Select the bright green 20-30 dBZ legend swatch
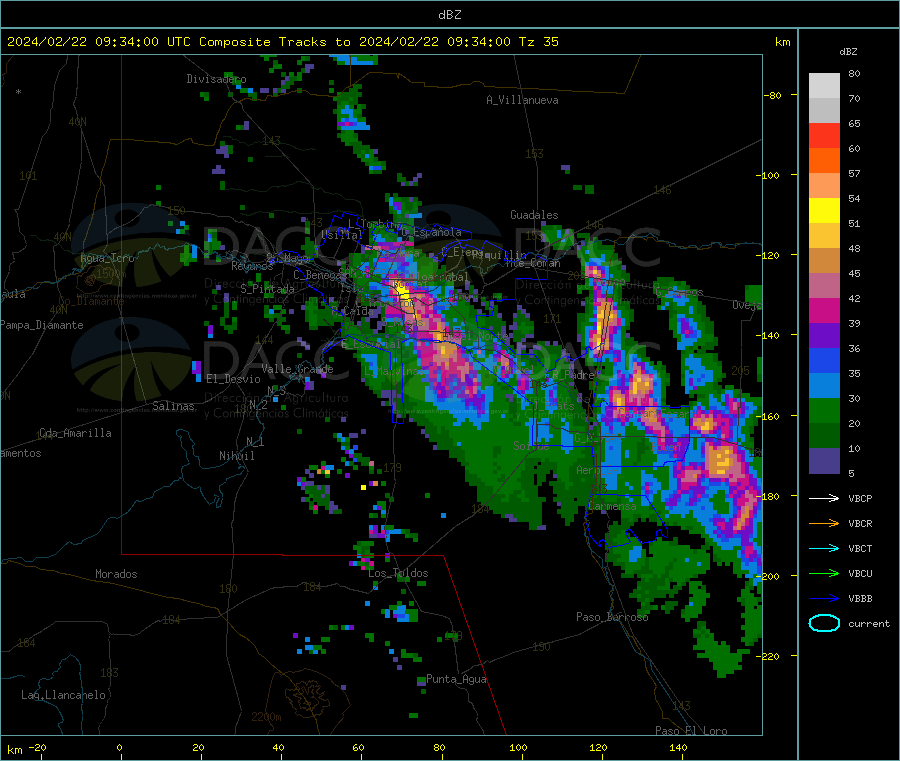Image resolution: width=900 pixels, height=761 pixels. click(x=824, y=410)
